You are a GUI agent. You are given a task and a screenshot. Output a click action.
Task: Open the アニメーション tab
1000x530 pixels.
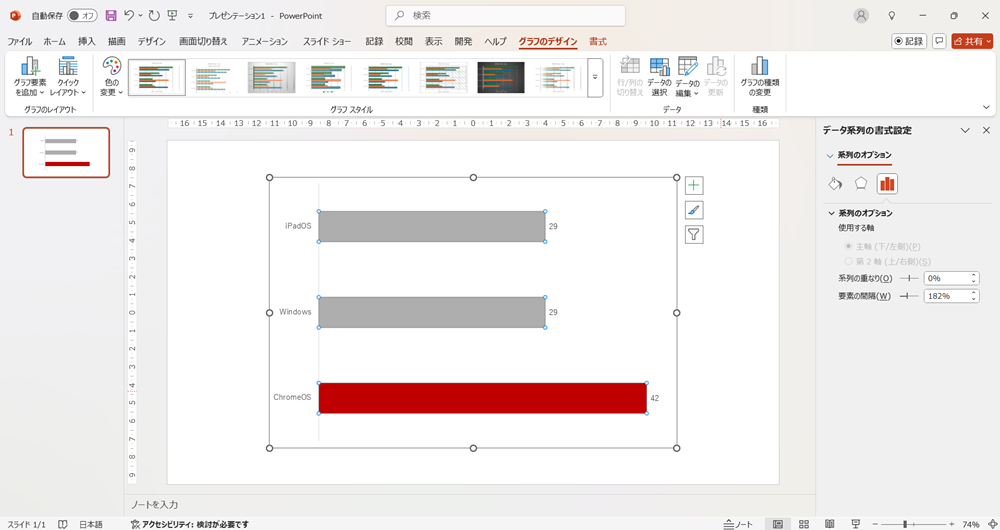(x=265, y=41)
